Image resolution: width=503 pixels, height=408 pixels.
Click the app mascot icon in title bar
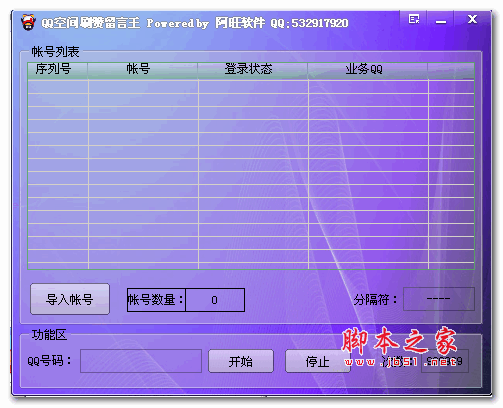coord(28,23)
